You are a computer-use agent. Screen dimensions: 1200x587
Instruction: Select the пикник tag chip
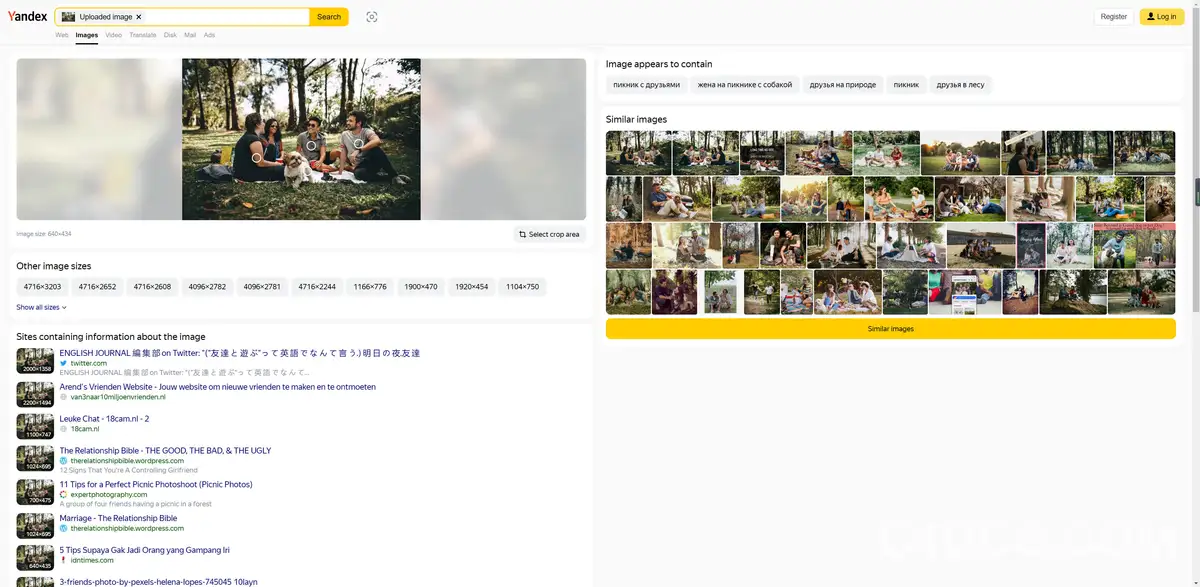click(x=905, y=84)
